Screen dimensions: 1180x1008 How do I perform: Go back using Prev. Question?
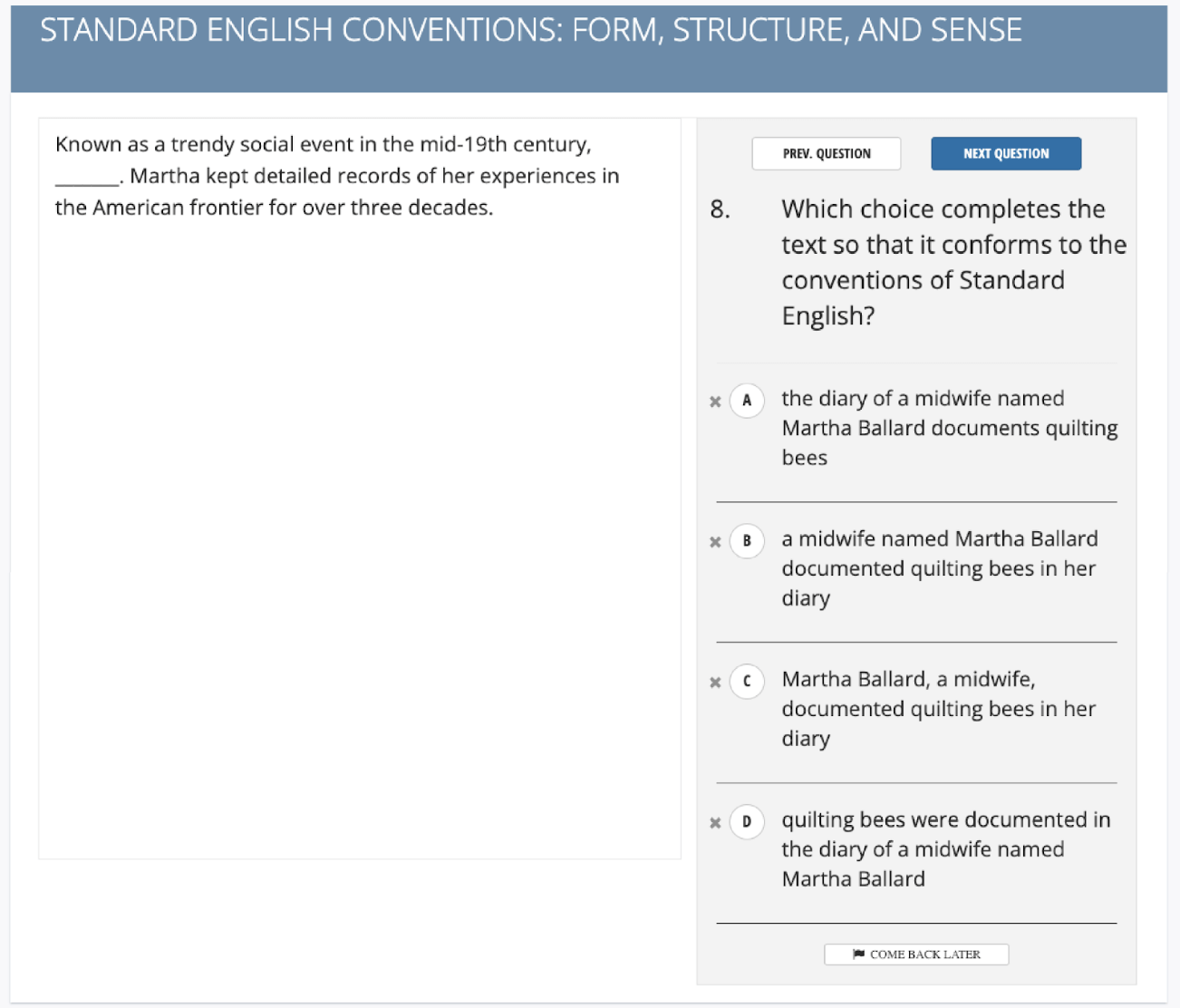pos(826,153)
